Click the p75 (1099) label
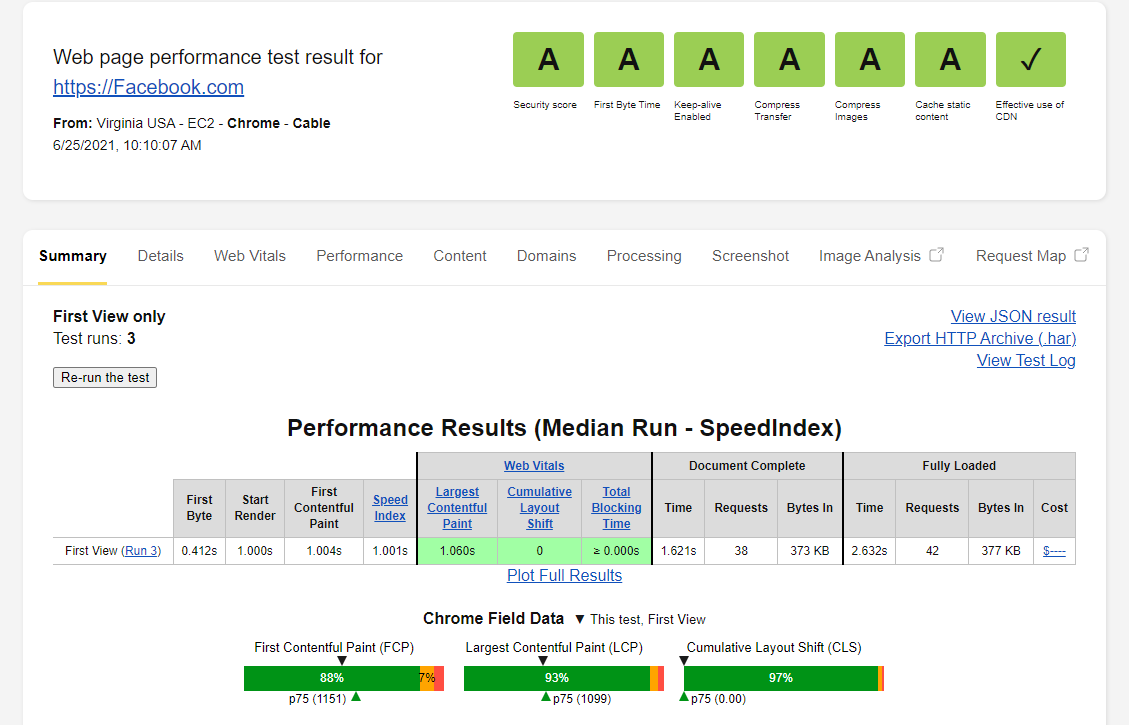Viewport: 1129px width, 725px height. pos(582,698)
